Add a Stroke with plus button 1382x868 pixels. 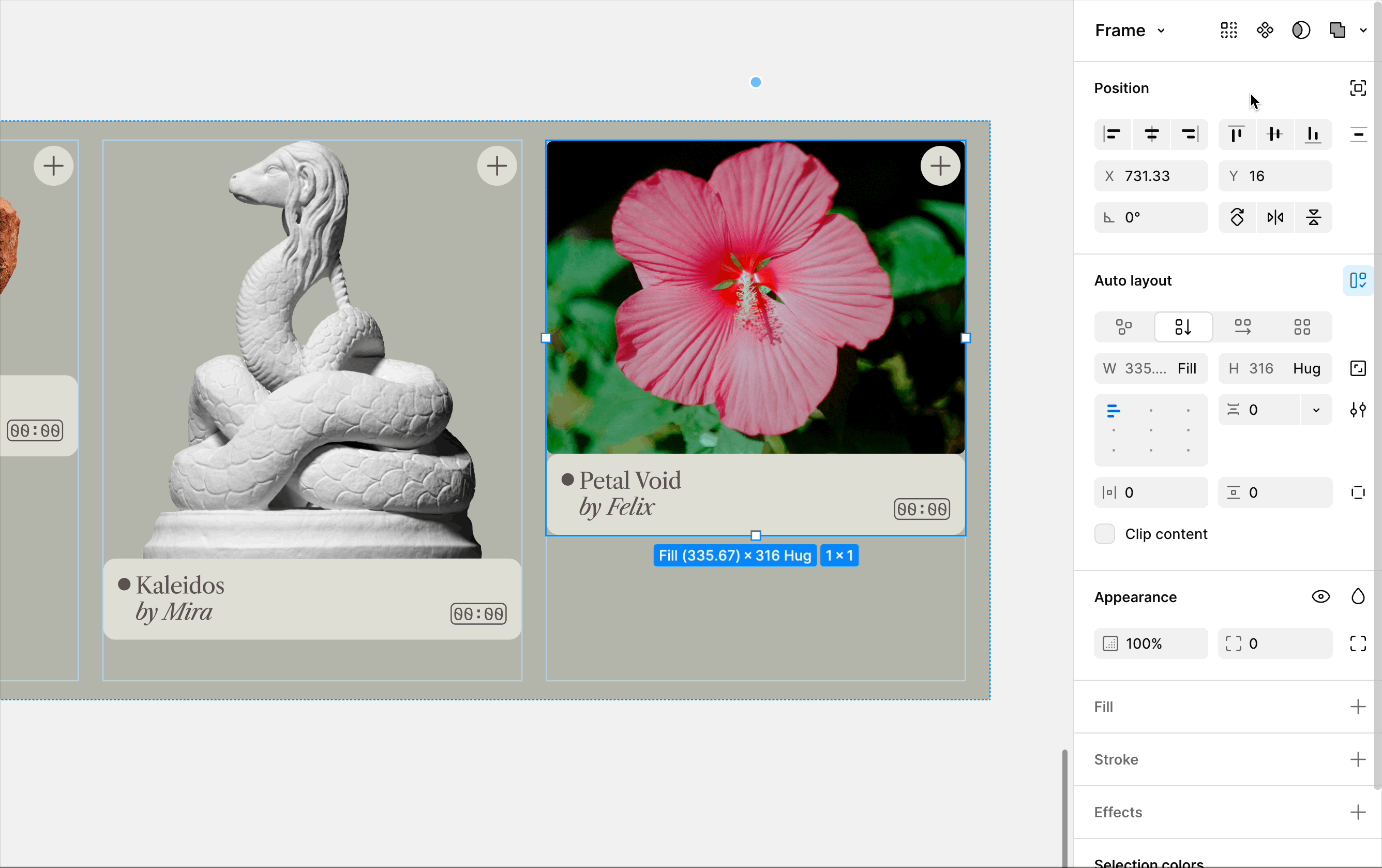[1358, 759]
